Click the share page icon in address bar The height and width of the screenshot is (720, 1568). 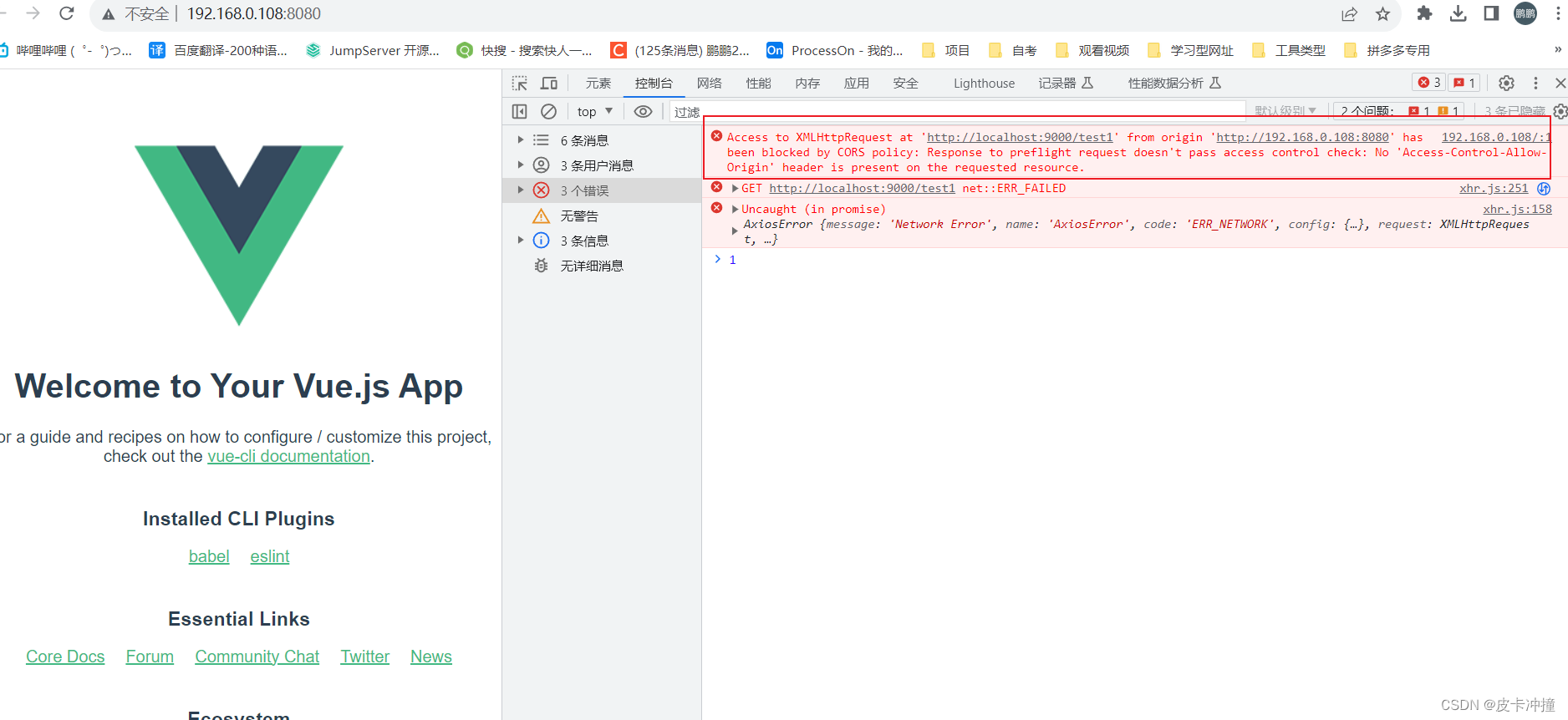(1349, 14)
